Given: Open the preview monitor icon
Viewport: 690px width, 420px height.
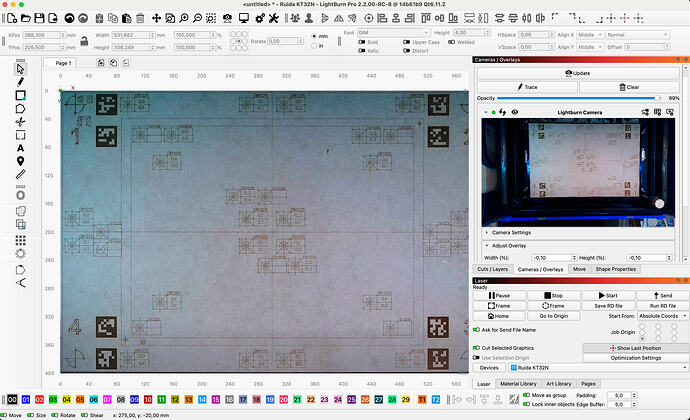Looking at the screenshot, I should 244,18.
